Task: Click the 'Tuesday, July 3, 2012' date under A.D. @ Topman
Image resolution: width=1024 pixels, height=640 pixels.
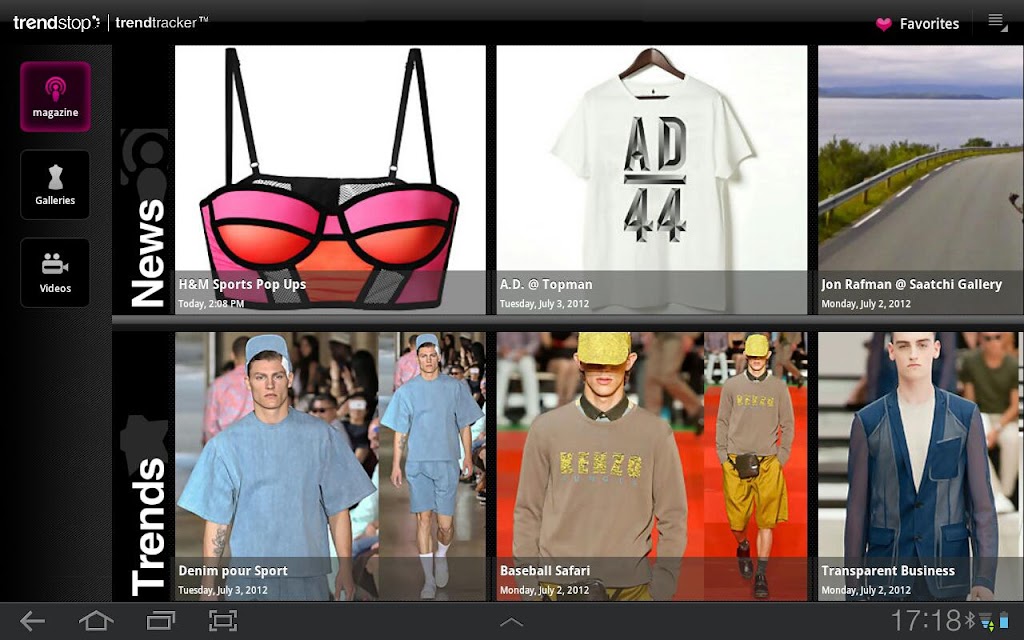Action: tap(544, 304)
